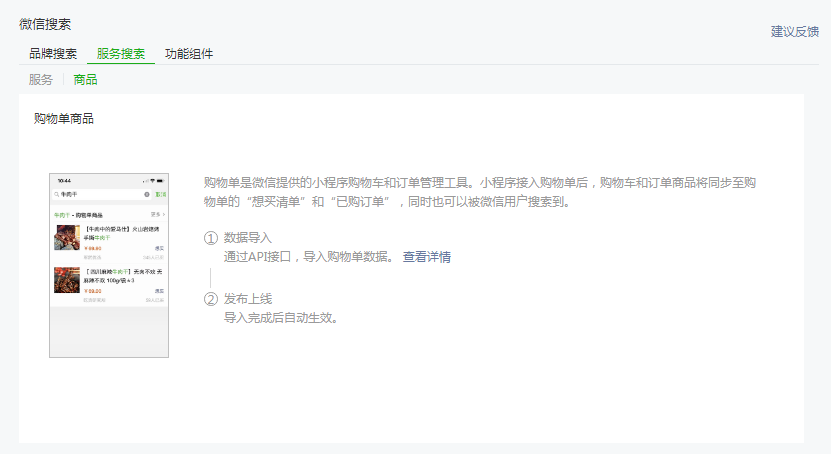This screenshot has height=454, width=831.
Task: Click the 购物单商品 section heading
Action: point(64,119)
